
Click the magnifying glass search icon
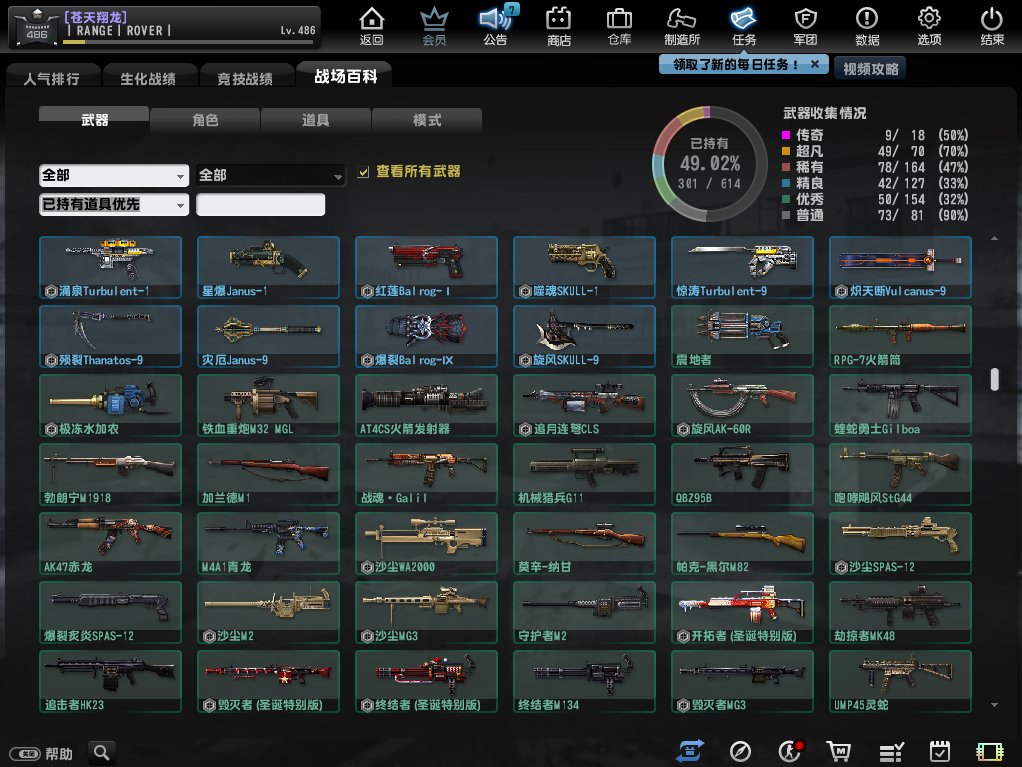click(x=102, y=752)
